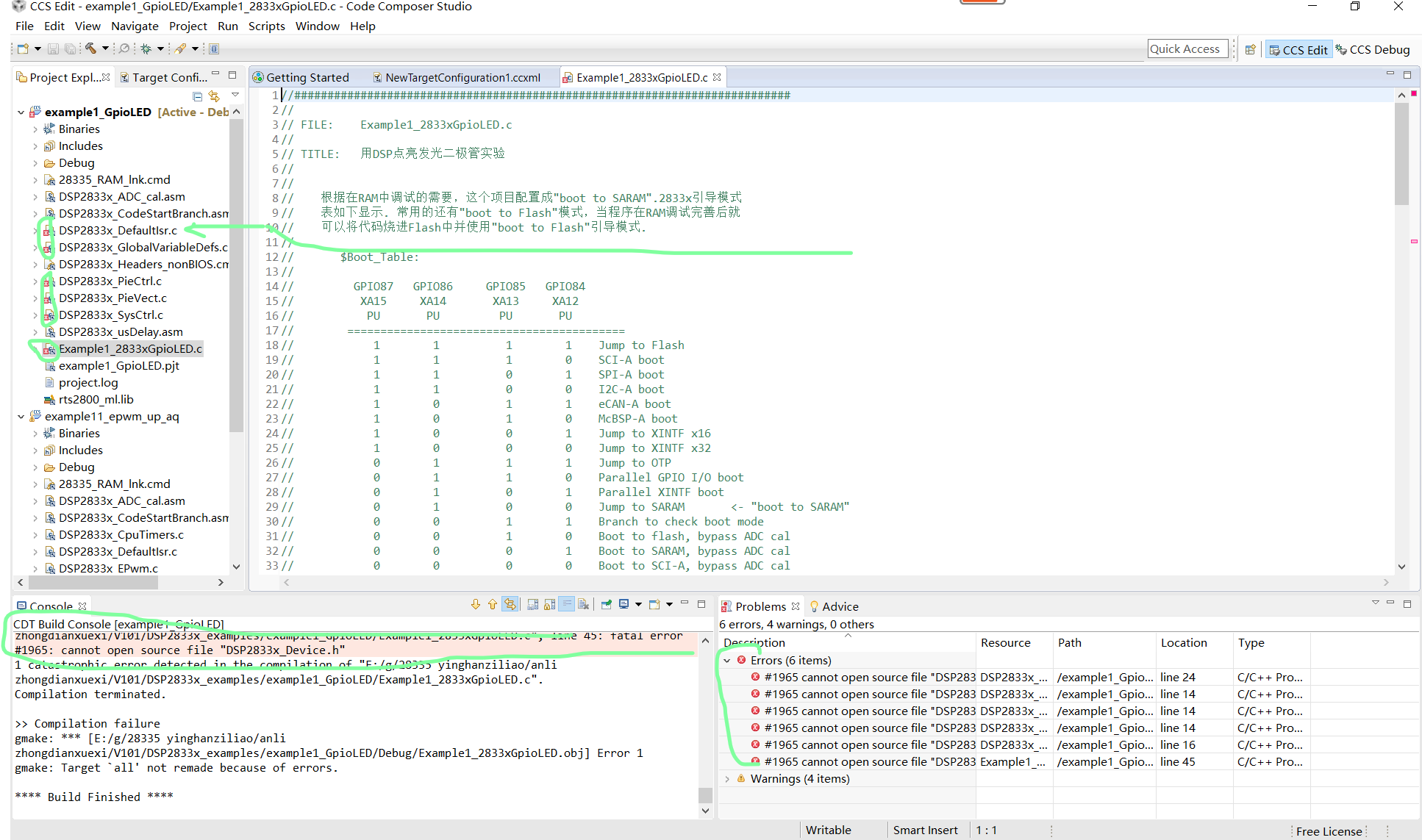Expand Warnings (4 items) in Problems view
The image size is (1422, 840).
coord(726,778)
